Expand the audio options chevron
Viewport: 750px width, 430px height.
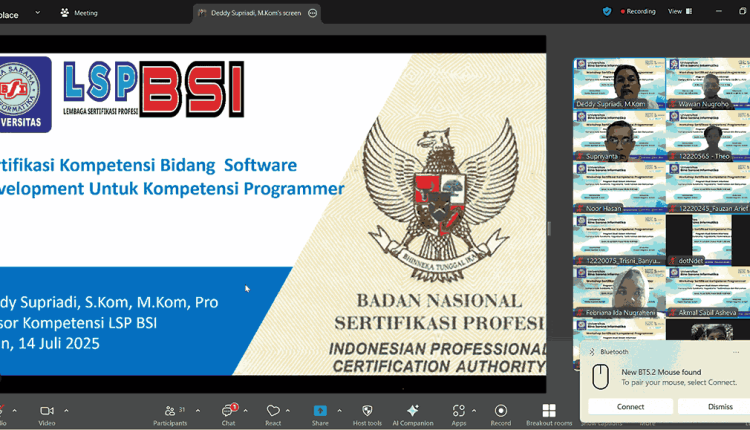coord(14,410)
